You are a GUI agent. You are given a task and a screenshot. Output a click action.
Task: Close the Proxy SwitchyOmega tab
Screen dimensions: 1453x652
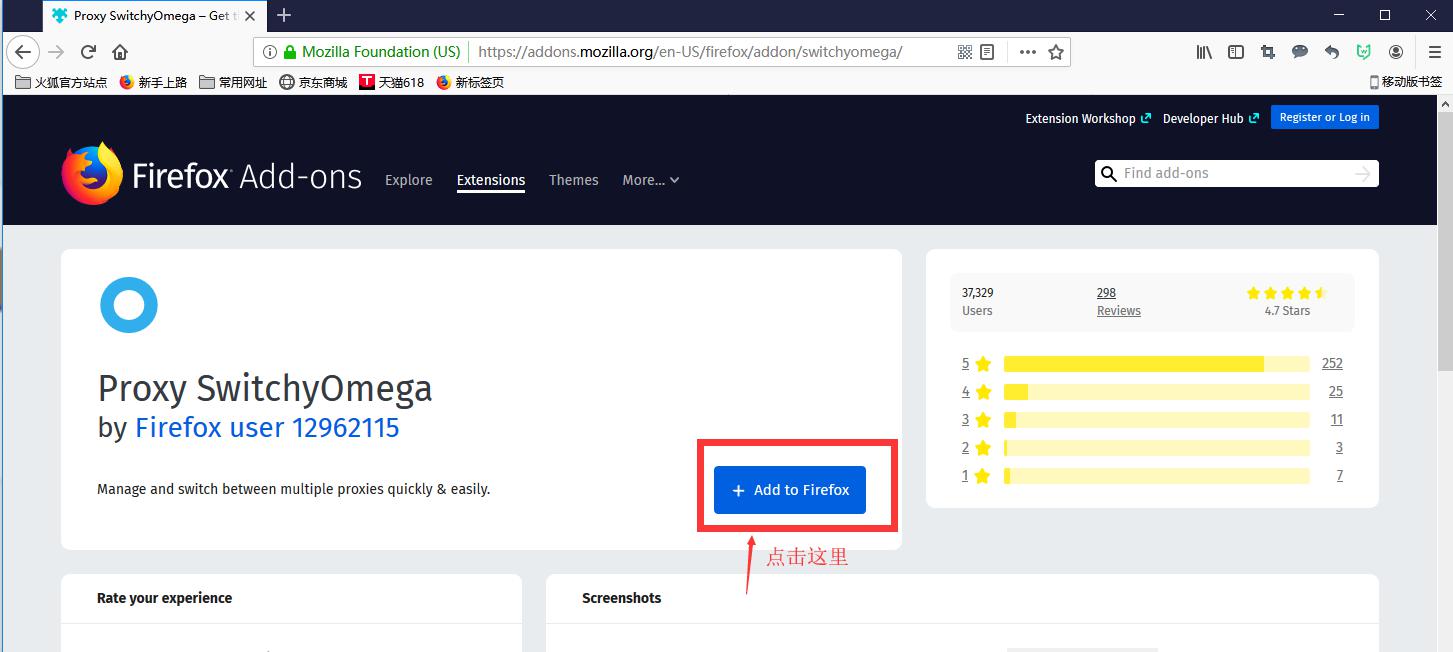[250, 16]
